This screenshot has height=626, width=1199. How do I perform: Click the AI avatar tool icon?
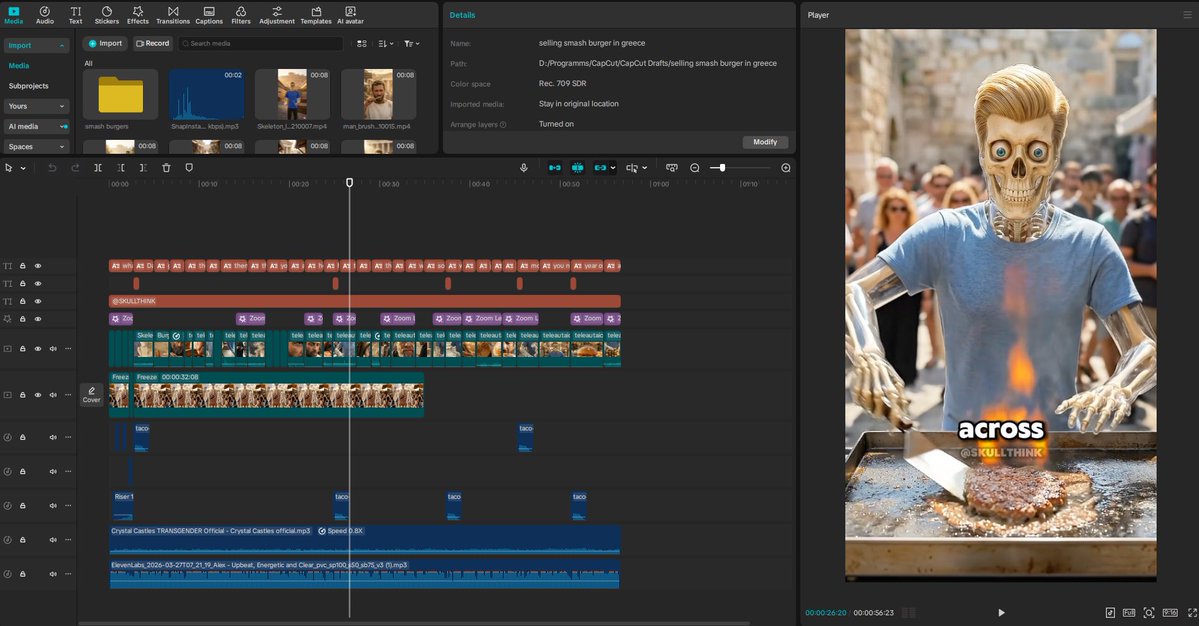350,14
